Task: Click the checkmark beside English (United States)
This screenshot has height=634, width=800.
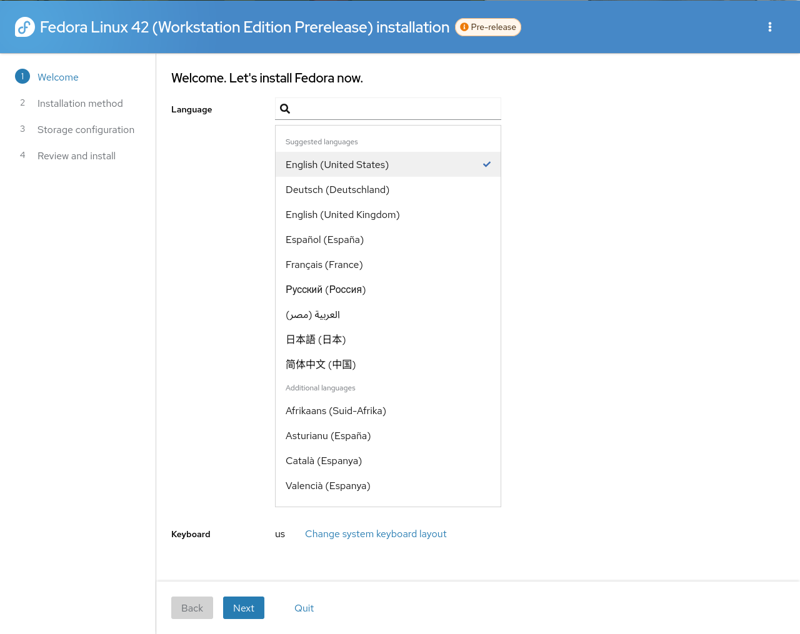Action: [487, 164]
